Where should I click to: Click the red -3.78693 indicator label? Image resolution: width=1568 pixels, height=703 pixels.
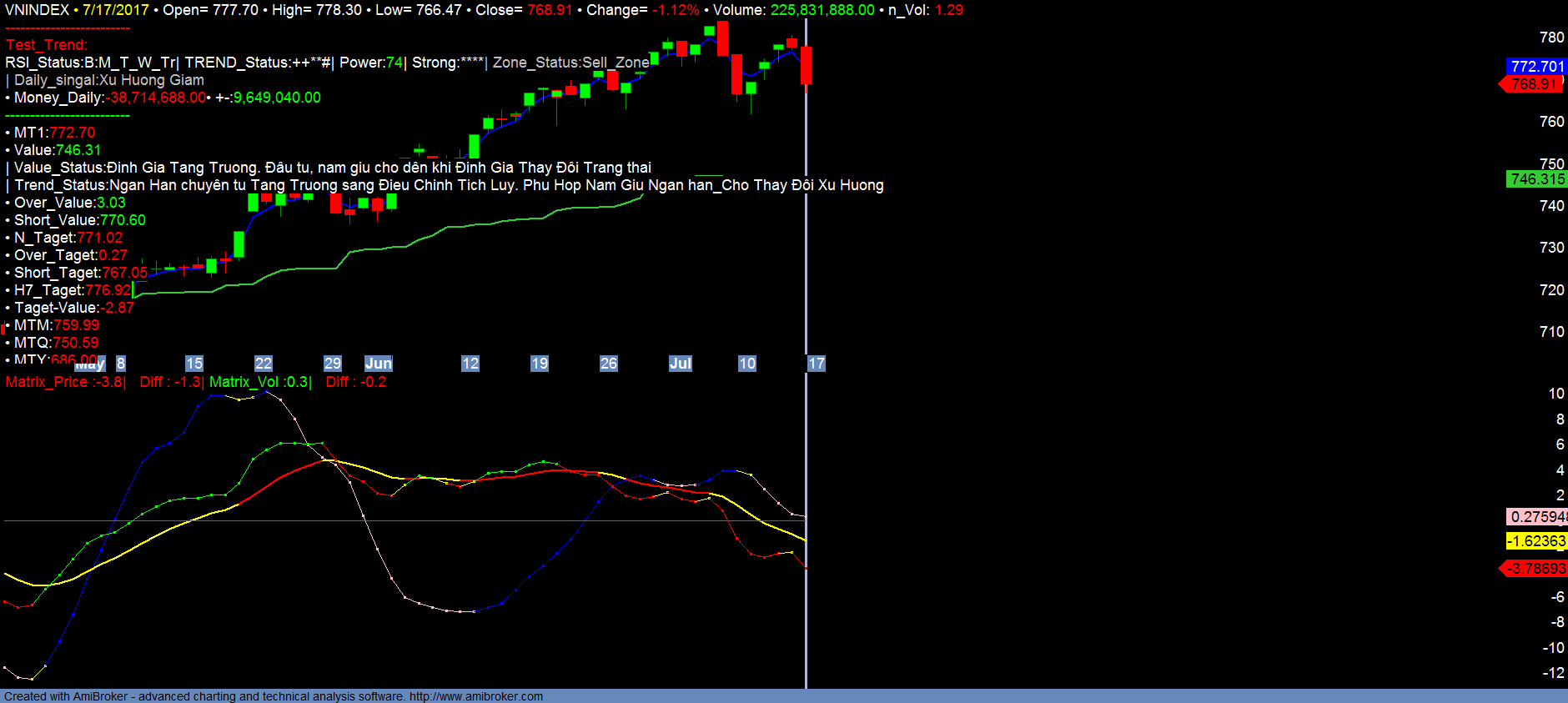pyautogui.click(x=1535, y=569)
